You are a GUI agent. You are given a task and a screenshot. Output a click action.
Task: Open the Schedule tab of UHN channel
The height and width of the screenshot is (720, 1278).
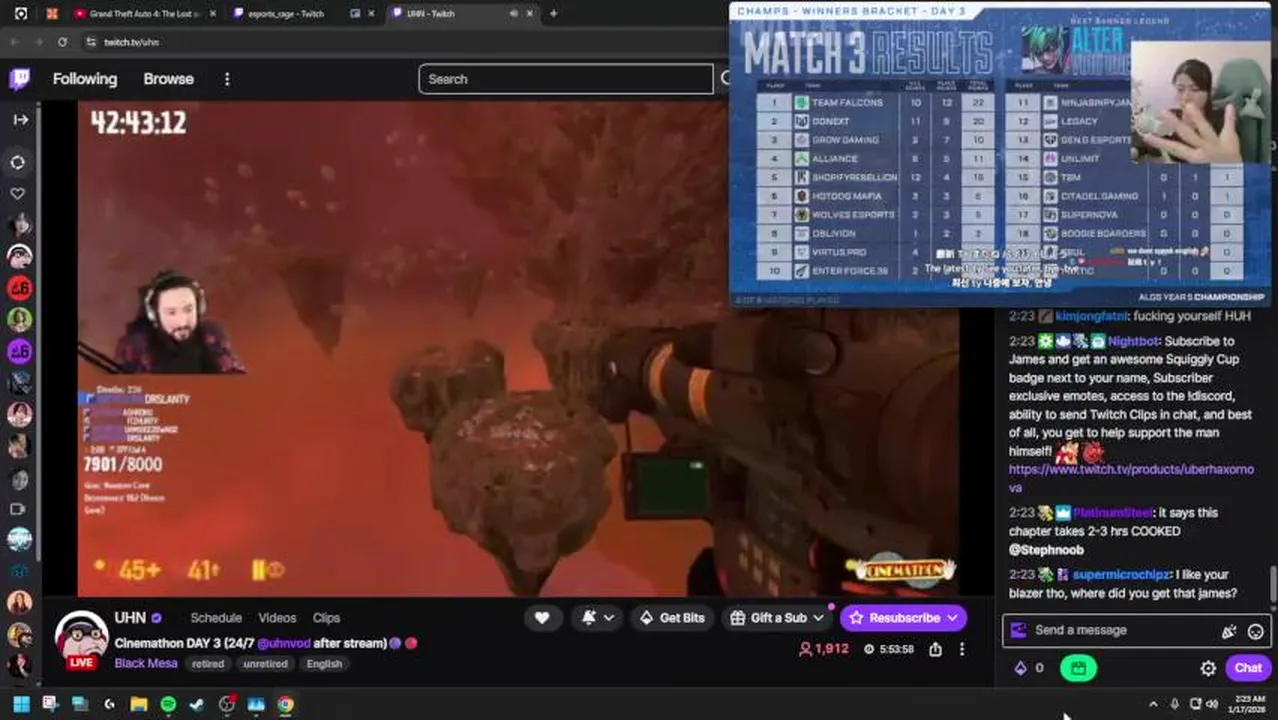(216, 618)
